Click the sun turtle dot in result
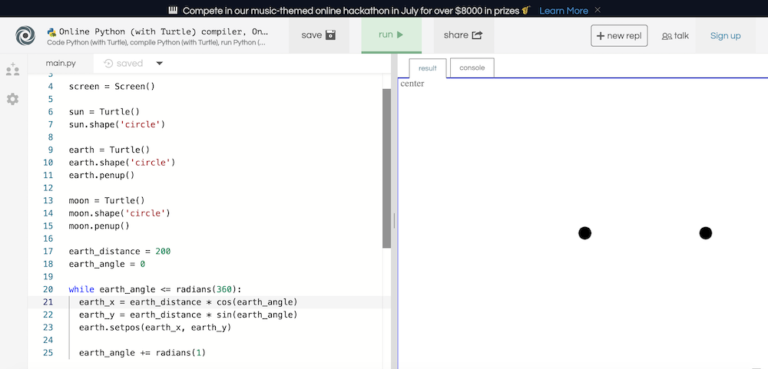Viewport: 768px width, 369px height. point(585,233)
